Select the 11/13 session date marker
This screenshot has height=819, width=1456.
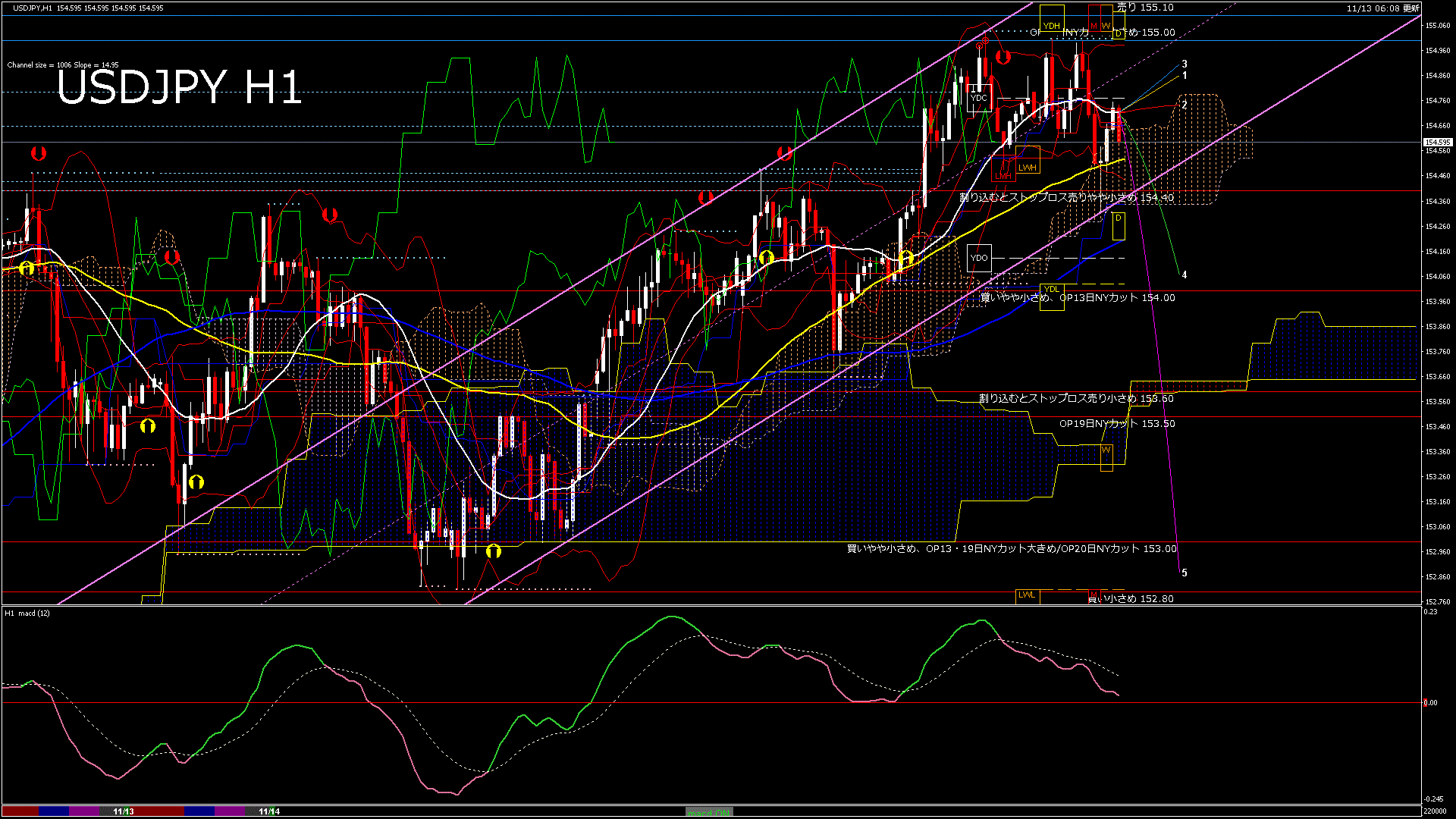click(123, 811)
